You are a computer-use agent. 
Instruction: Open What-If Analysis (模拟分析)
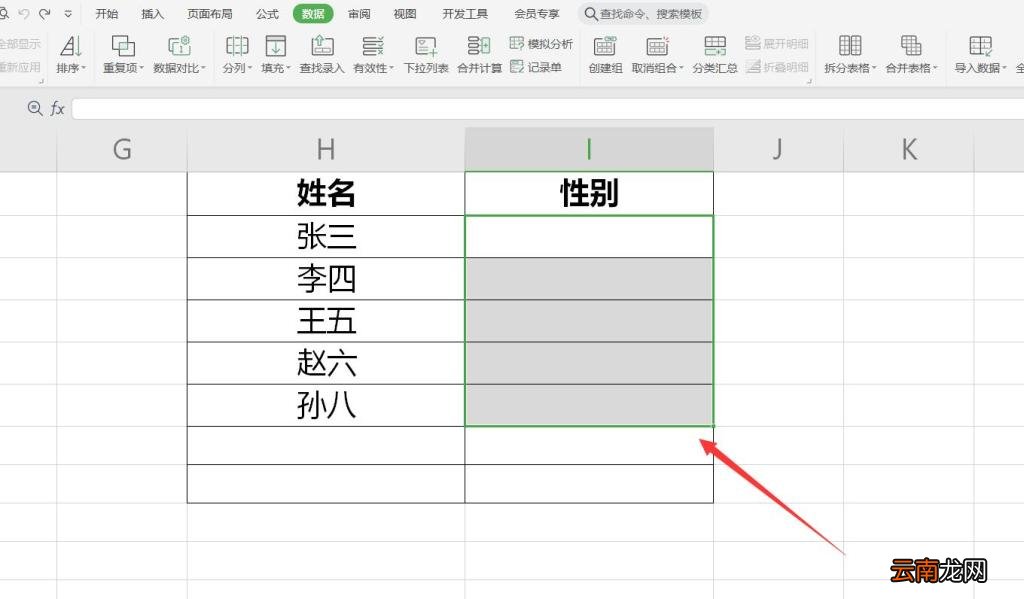pyautogui.click(x=541, y=44)
